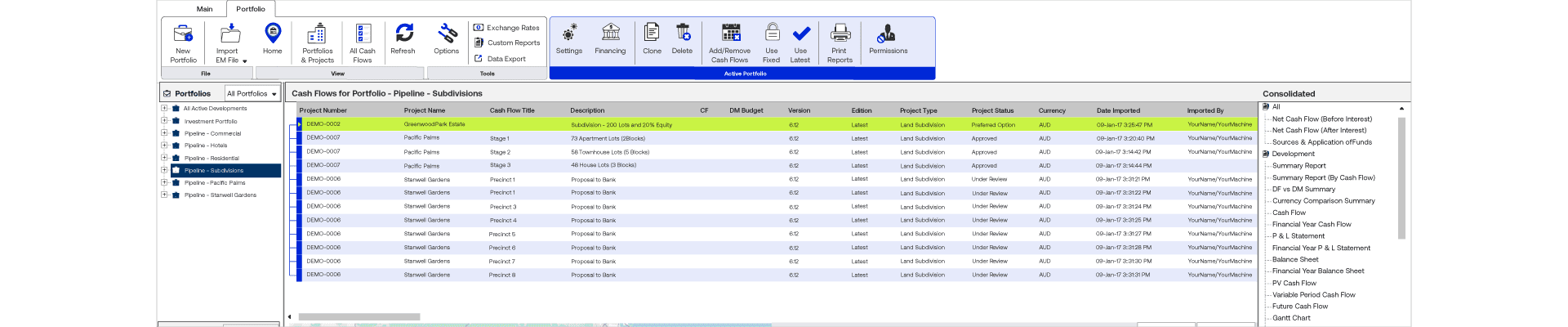The image size is (1568, 327).
Task: Expand Investment Portfolio tree node
Action: tap(164, 121)
